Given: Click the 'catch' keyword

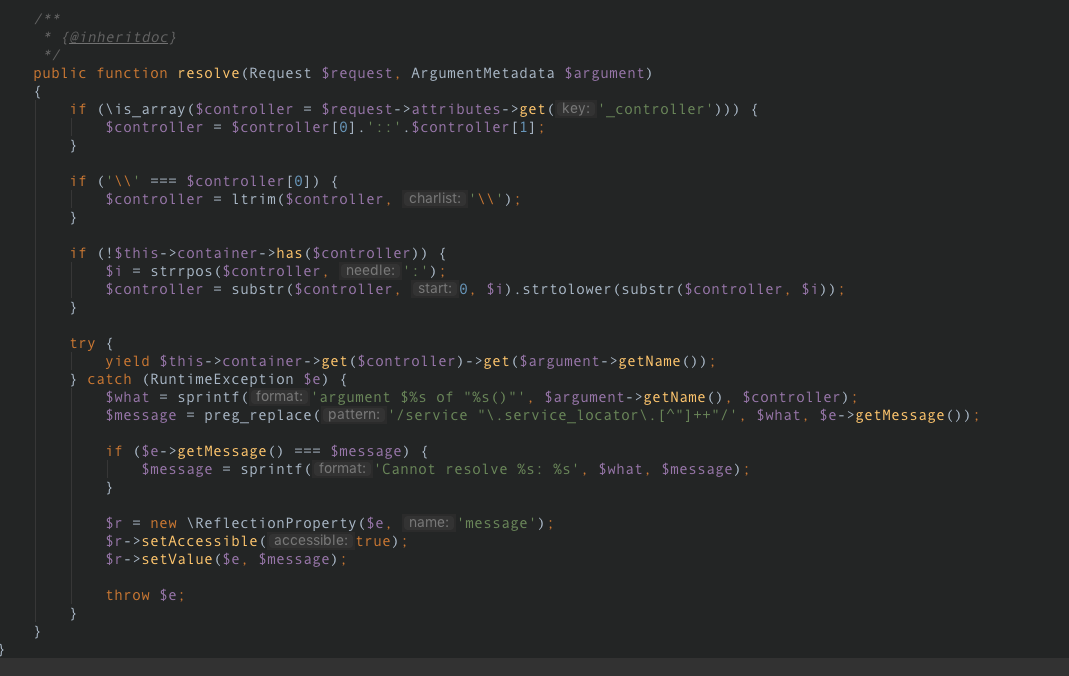Looking at the screenshot, I should [x=109, y=380].
